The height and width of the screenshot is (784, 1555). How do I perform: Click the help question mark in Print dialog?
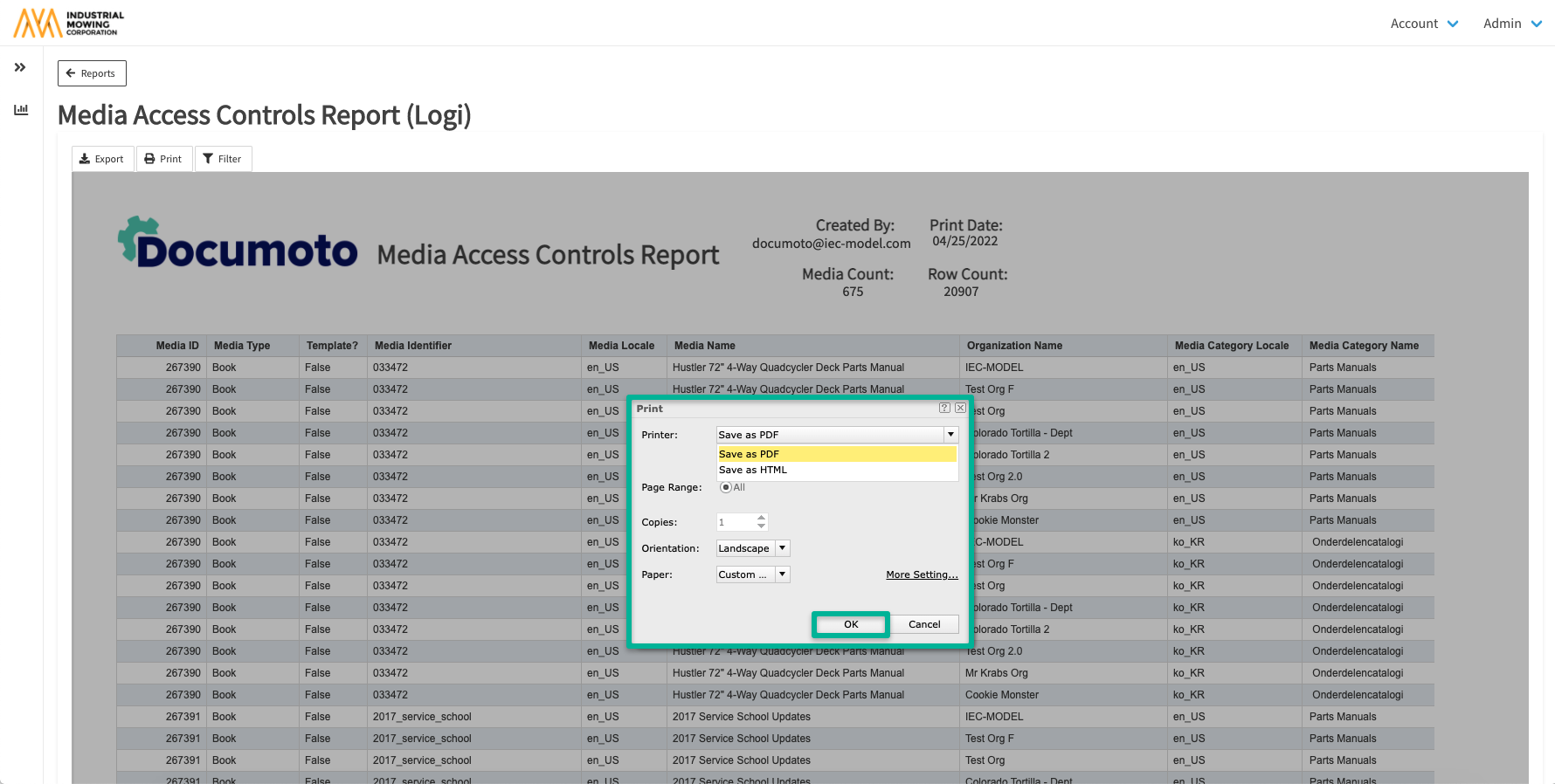coord(944,408)
